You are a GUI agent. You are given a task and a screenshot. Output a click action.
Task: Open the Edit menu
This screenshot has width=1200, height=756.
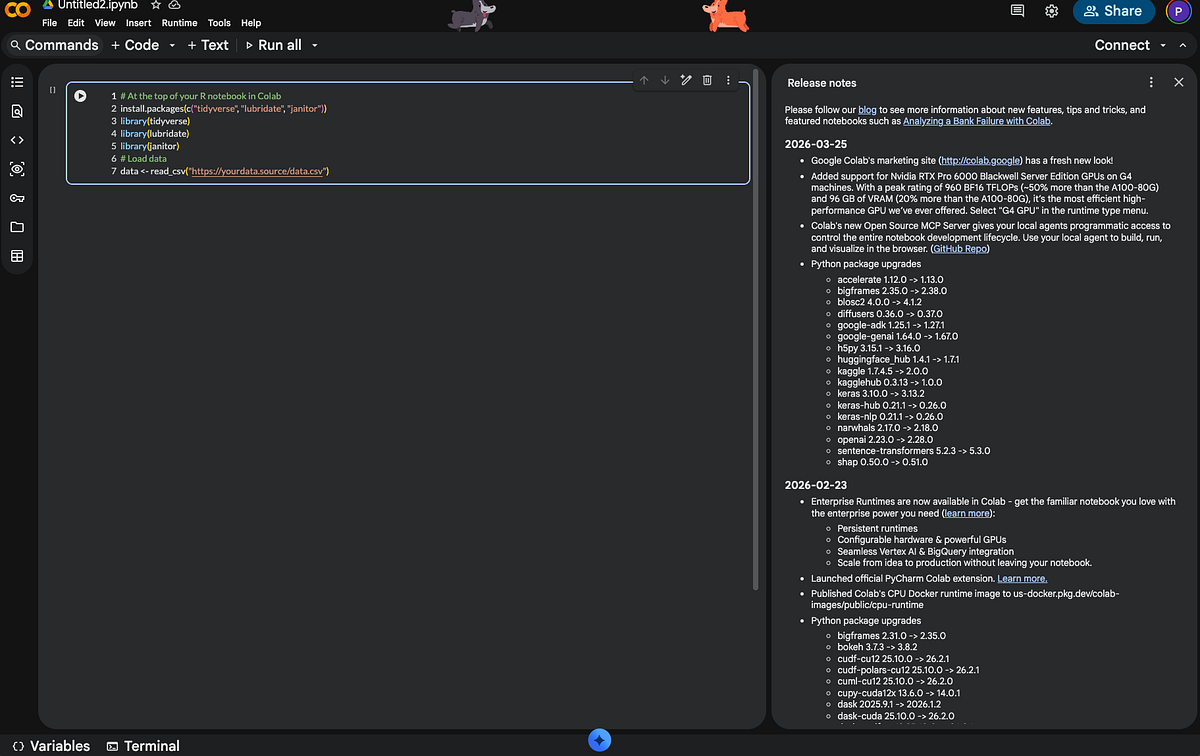coord(76,23)
